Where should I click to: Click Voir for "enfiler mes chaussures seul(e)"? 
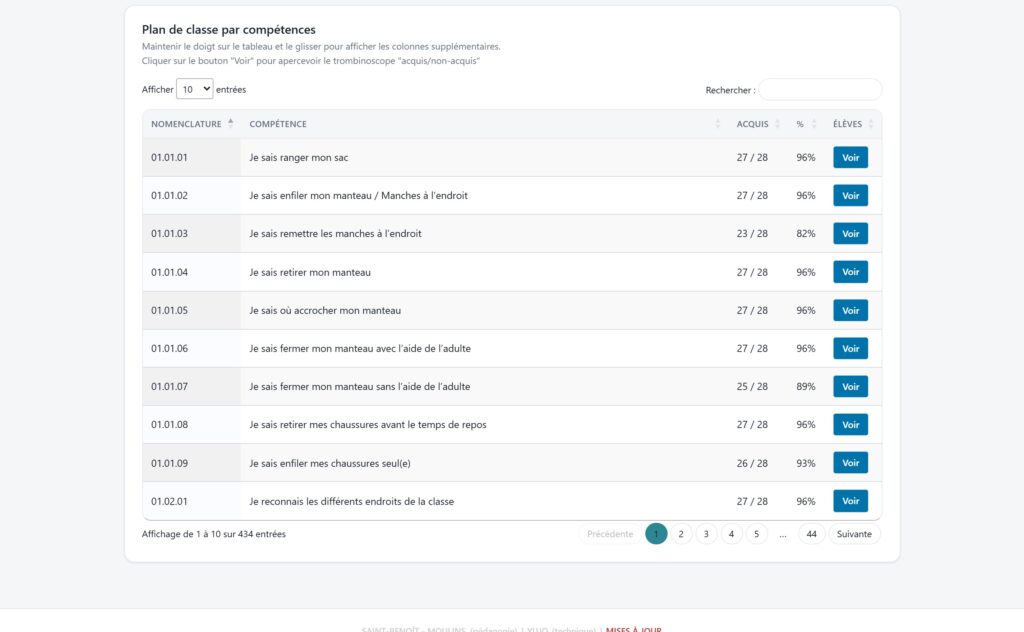pyautogui.click(x=850, y=463)
